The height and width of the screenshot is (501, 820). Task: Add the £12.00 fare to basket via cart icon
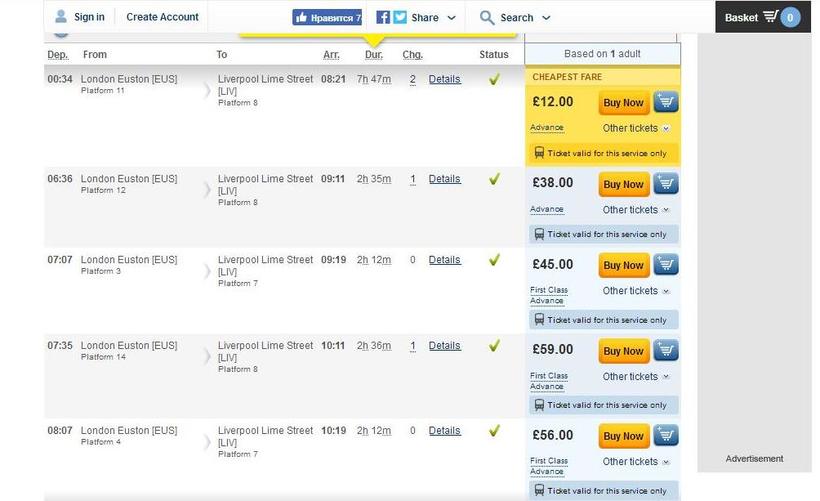[666, 102]
